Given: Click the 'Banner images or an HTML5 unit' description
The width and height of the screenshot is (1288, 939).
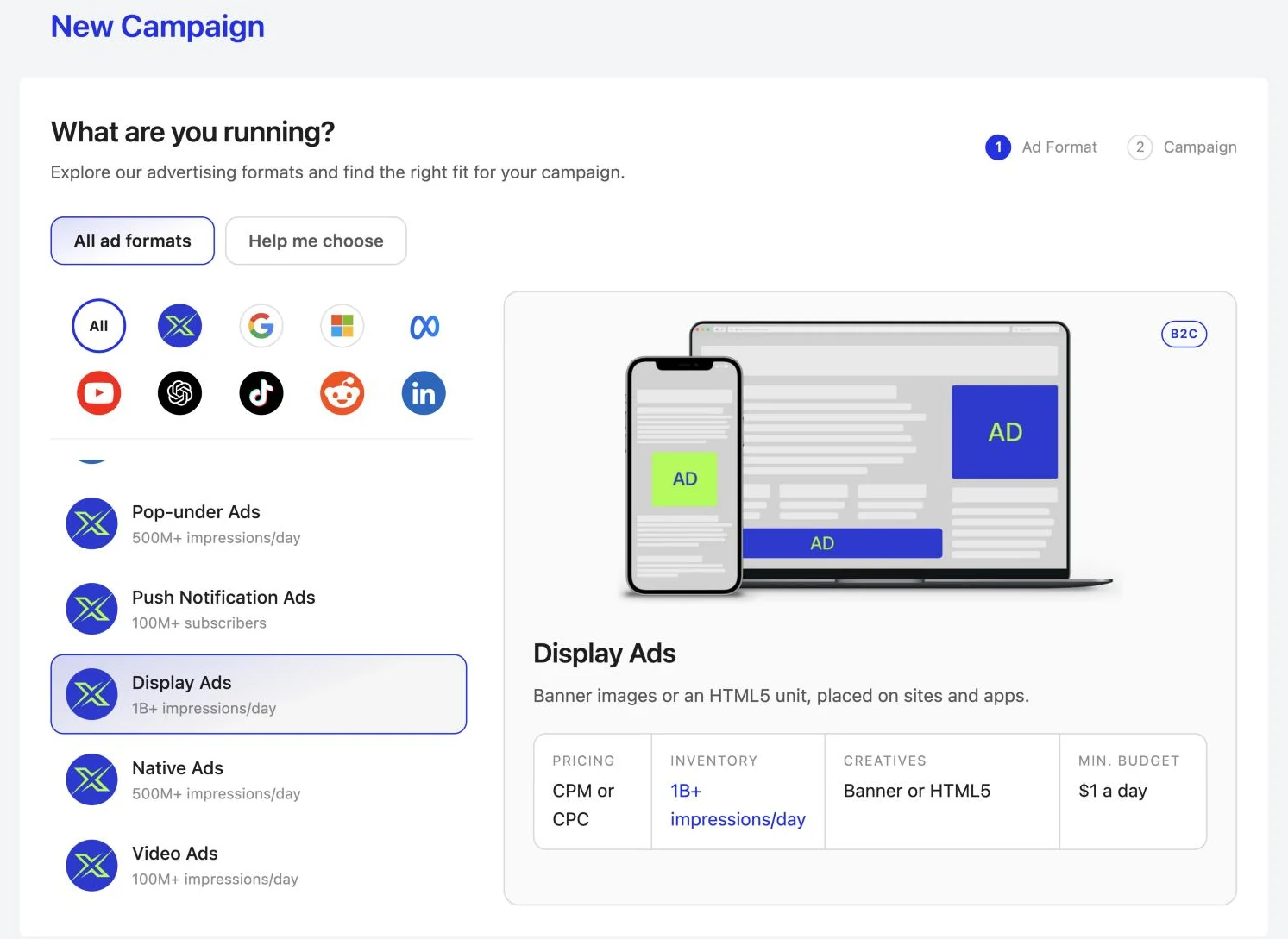Looking at the screenshot, I should 782,696.
